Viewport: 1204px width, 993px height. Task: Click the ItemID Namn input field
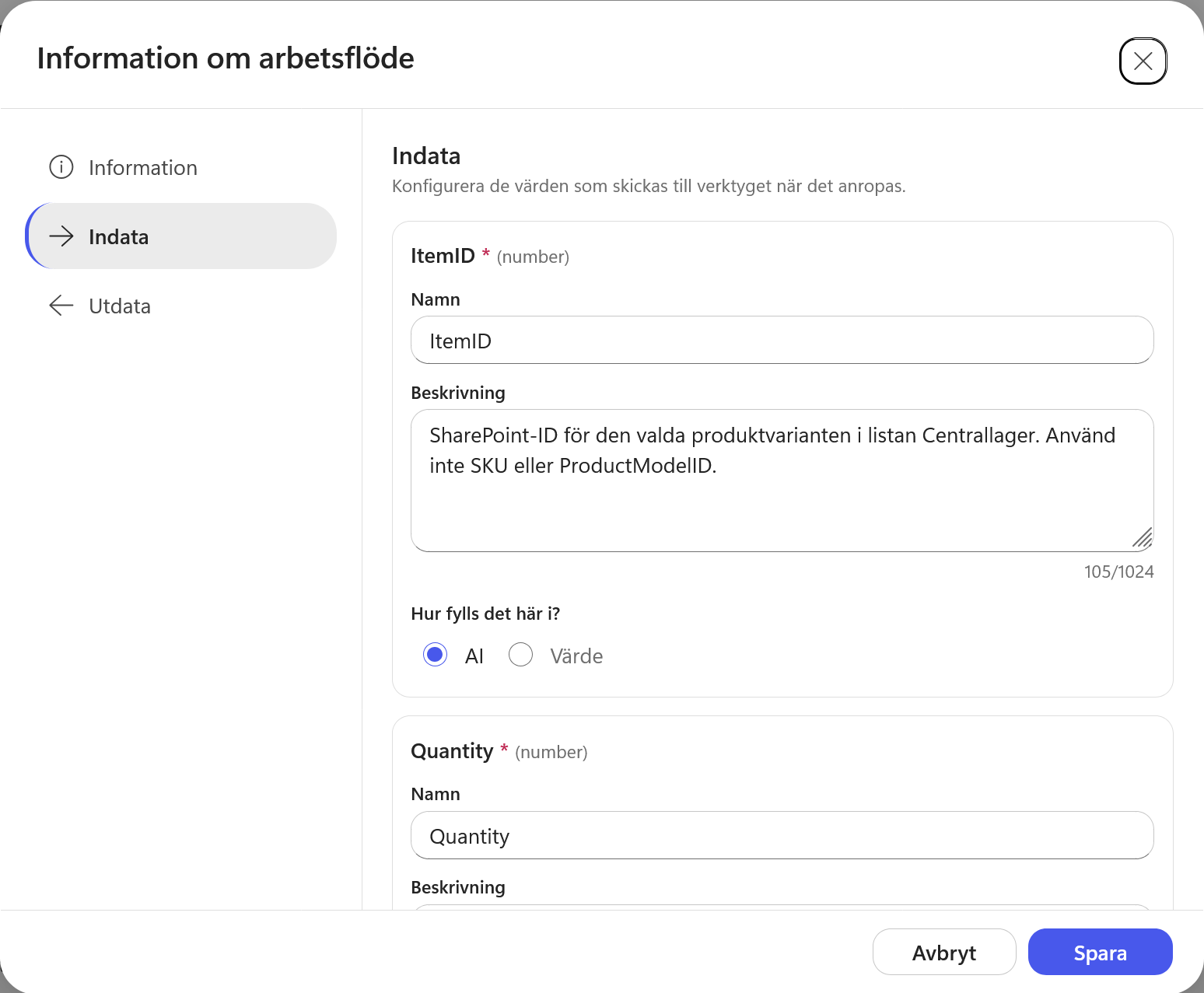coord(782,340)
